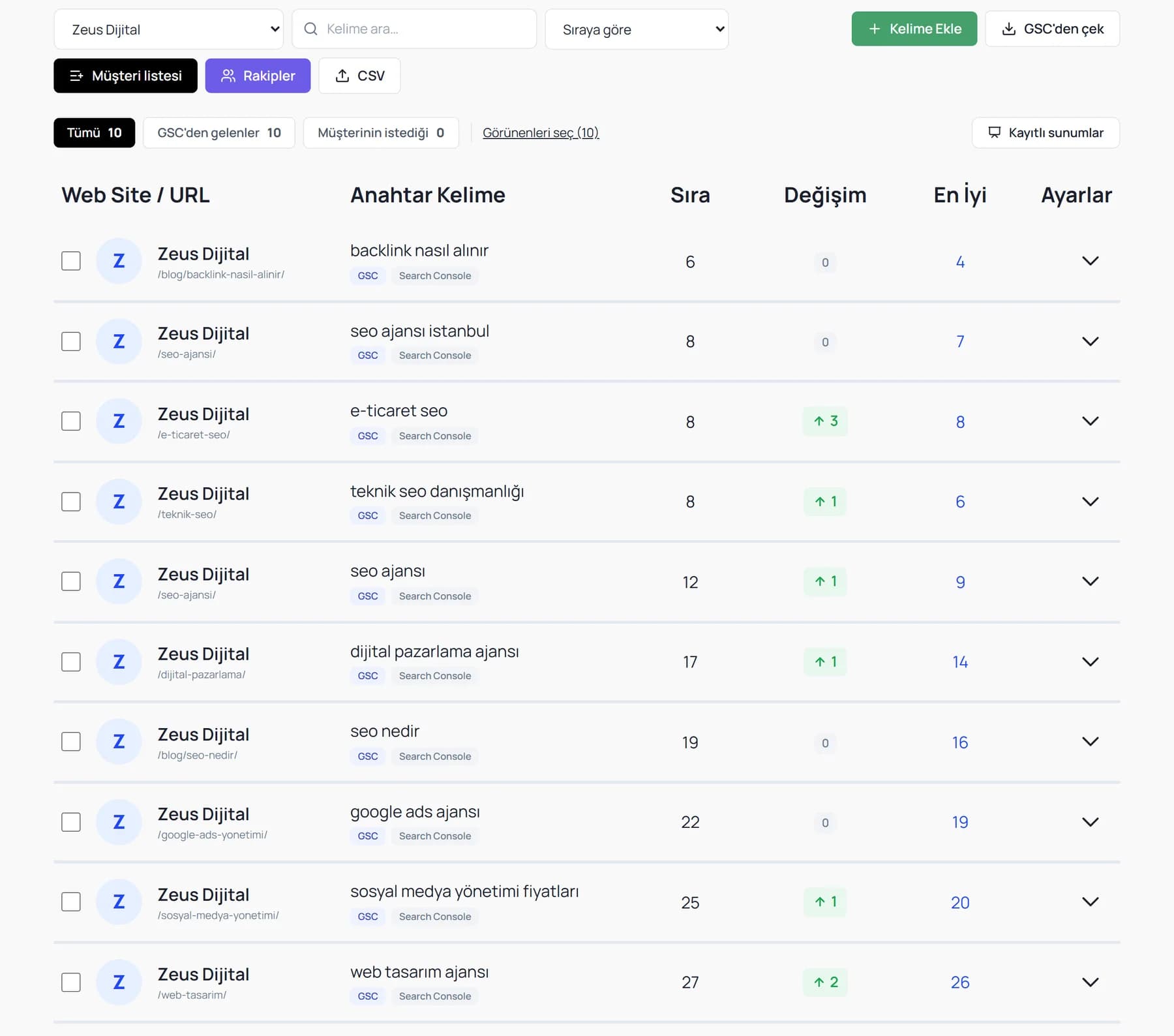1174x1036 pixels.
Task: Click the zero change badge for seo nedir
Action: (x=825, y=743)
